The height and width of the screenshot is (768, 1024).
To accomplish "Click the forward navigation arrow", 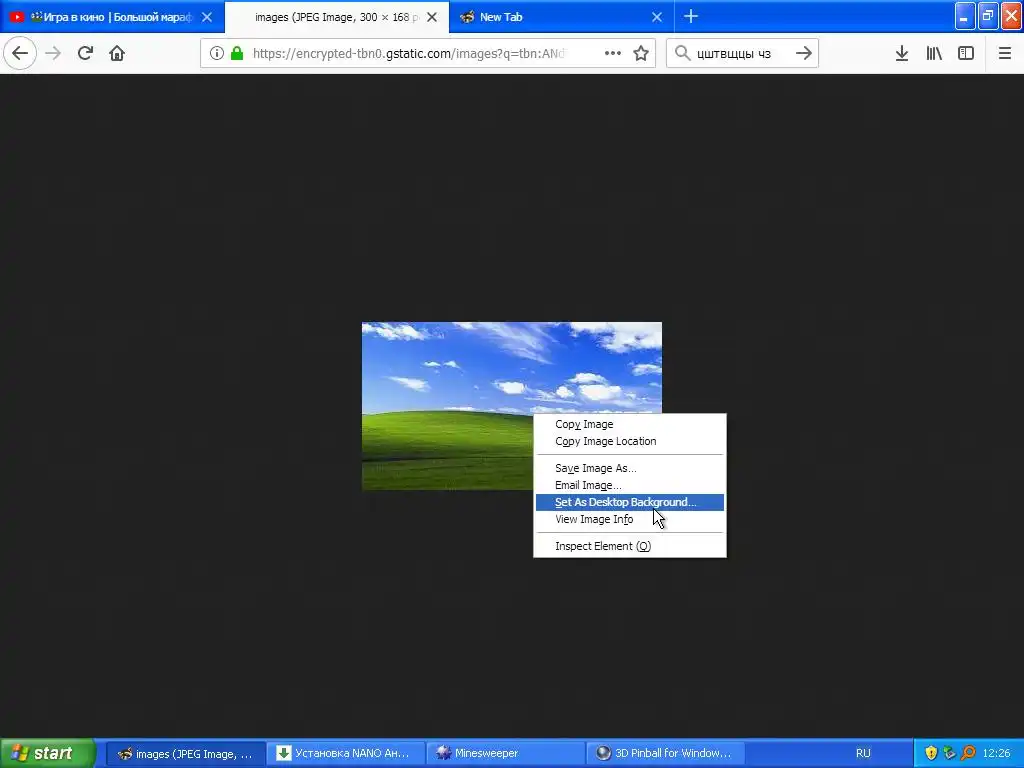I will pos(53,53).
